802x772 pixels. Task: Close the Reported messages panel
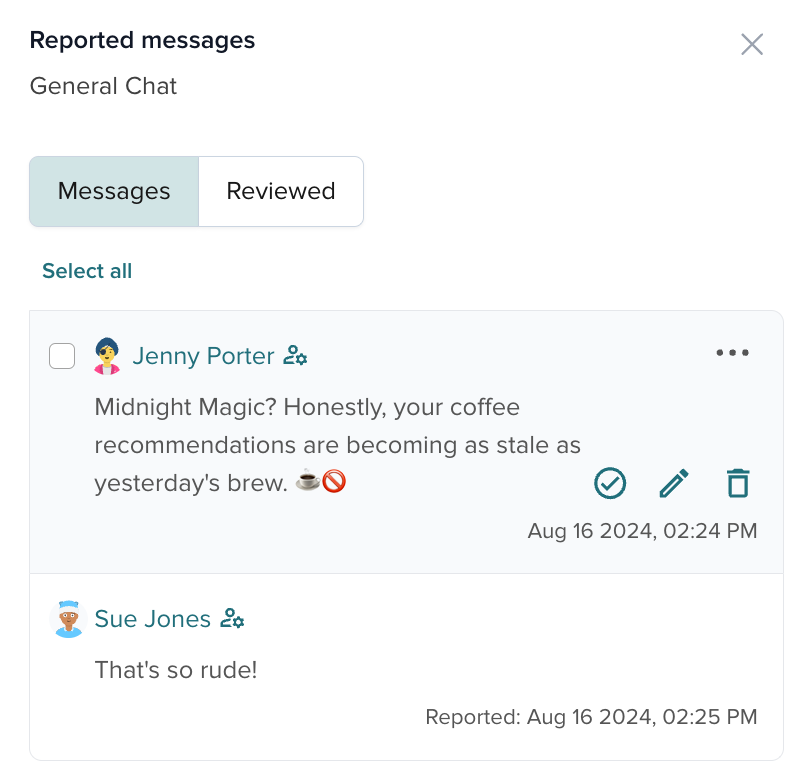[x=752, y=44]
